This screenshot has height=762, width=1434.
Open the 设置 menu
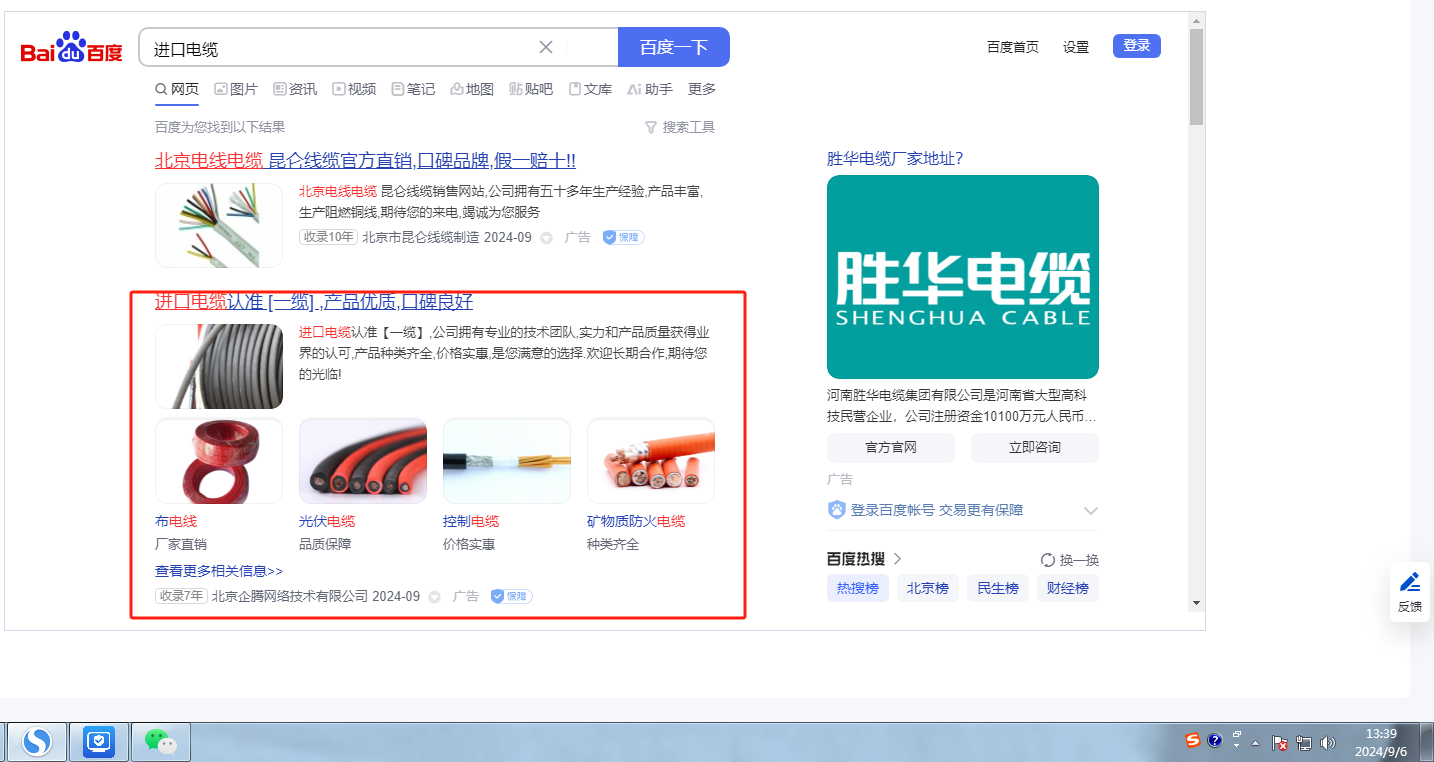[1076, 47]
